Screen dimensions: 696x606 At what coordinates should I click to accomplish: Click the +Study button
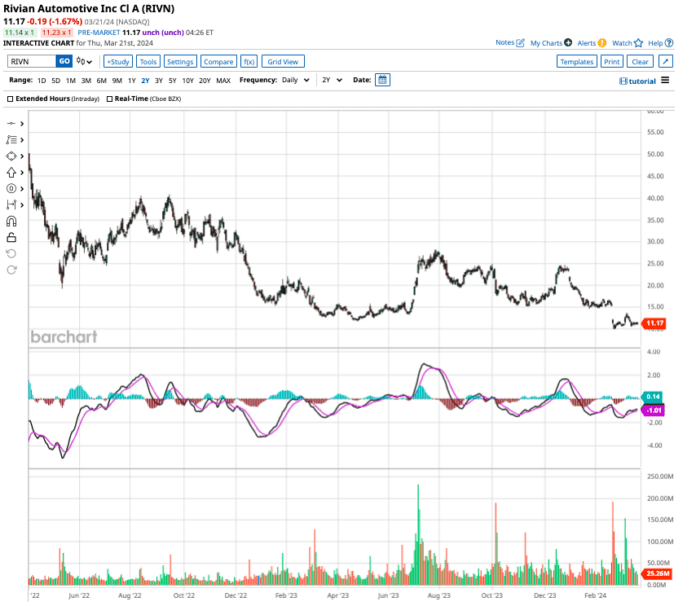(118, 61)
